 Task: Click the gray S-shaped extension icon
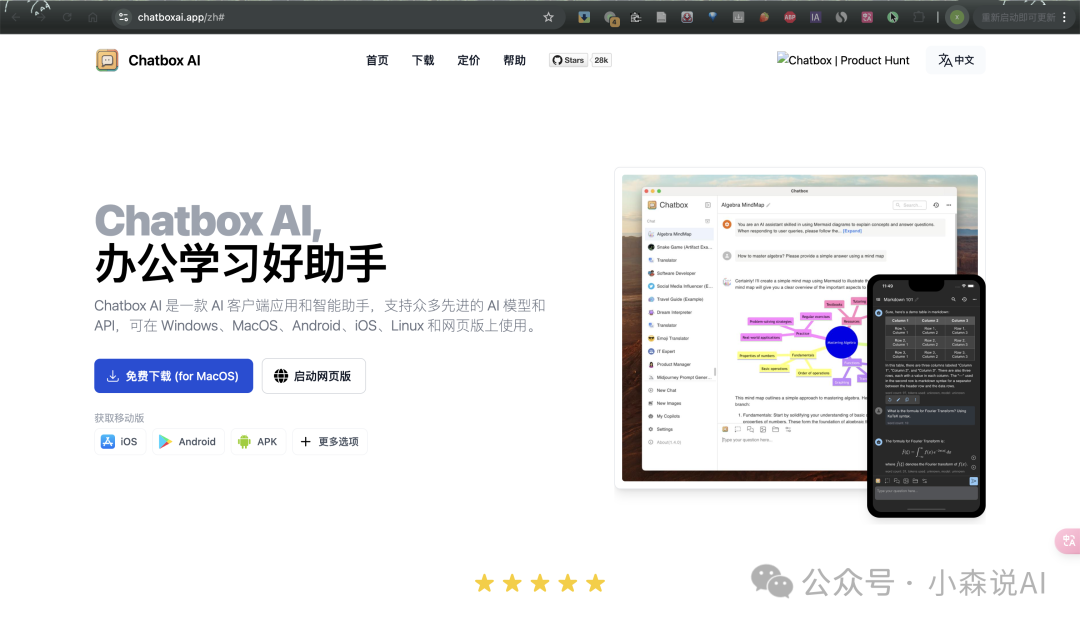tap(841, 17)
